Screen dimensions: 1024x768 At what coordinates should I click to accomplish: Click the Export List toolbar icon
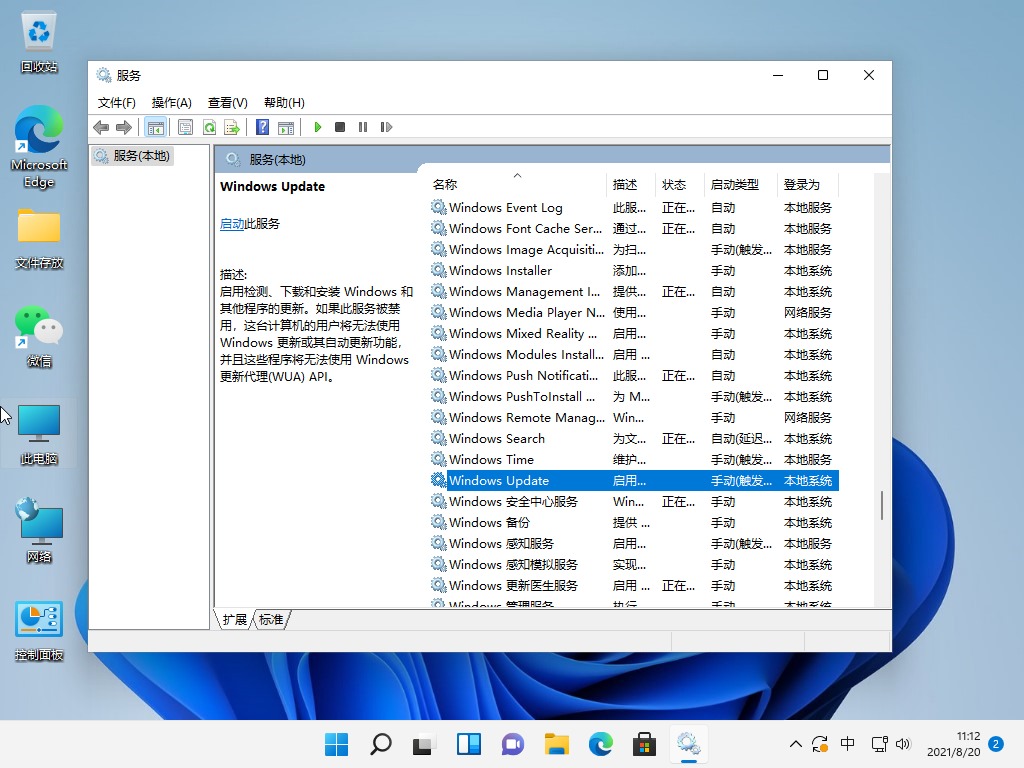tap(232, 127)
